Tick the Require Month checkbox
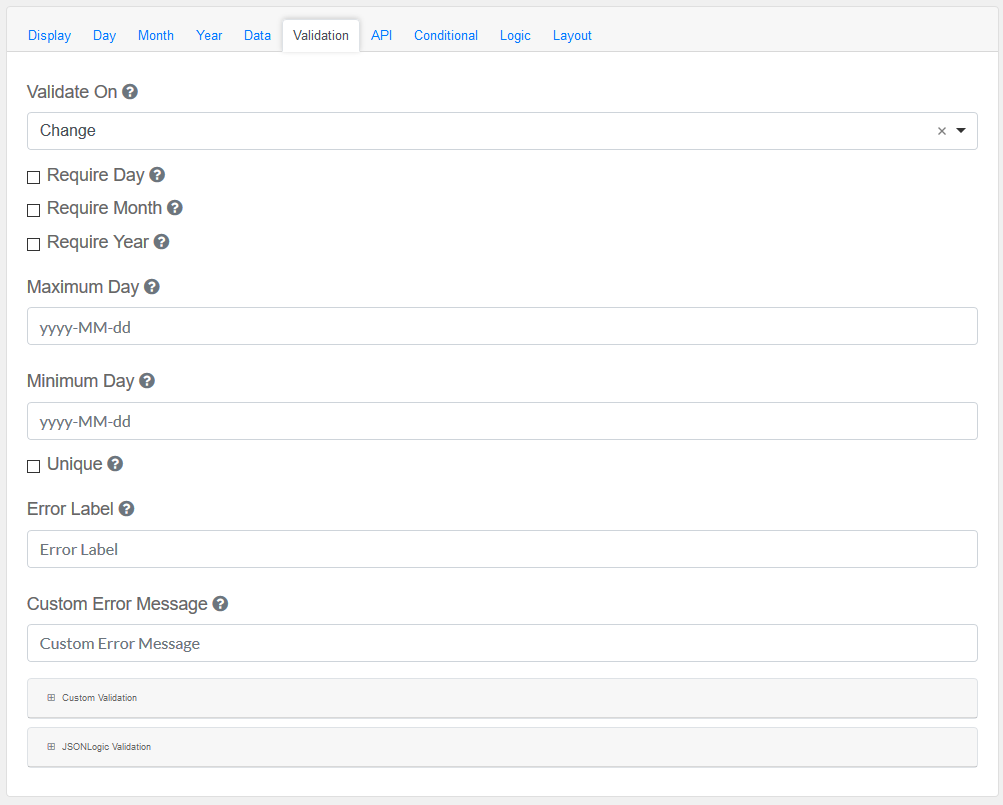The image size is (1003, 805). (34, 210)
